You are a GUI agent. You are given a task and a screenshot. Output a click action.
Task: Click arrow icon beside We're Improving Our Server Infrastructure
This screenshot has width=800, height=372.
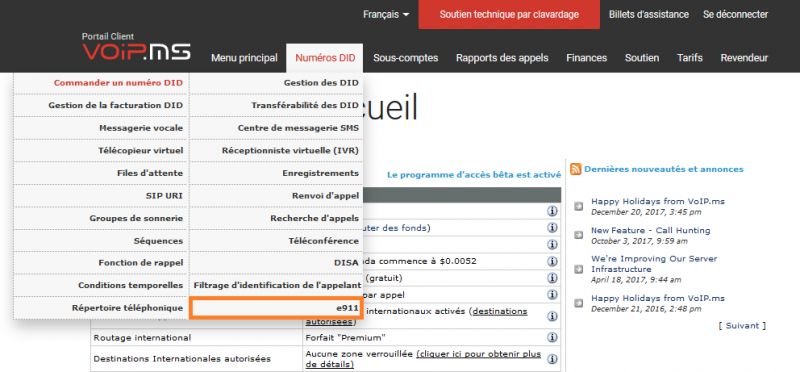(579, 269)
